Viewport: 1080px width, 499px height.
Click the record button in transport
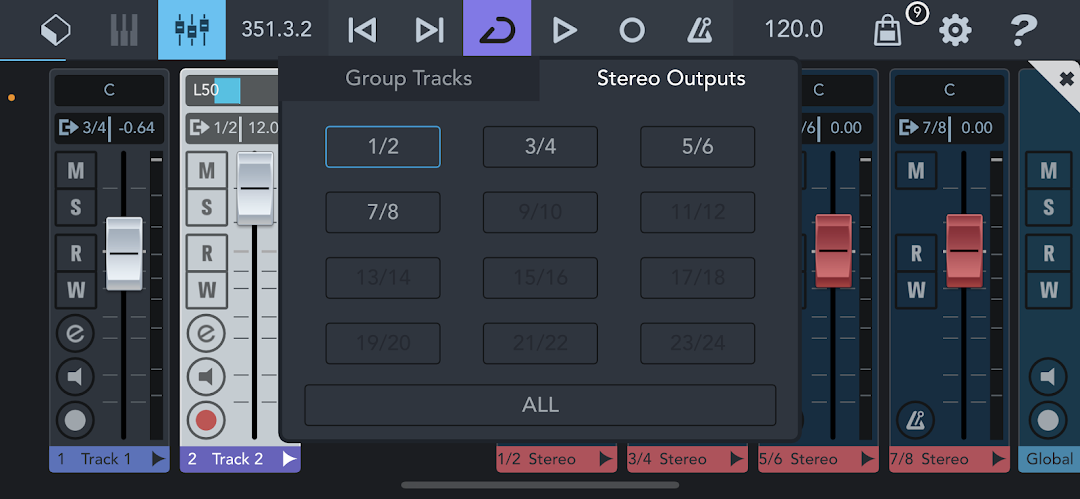click(x=632, y=30)
